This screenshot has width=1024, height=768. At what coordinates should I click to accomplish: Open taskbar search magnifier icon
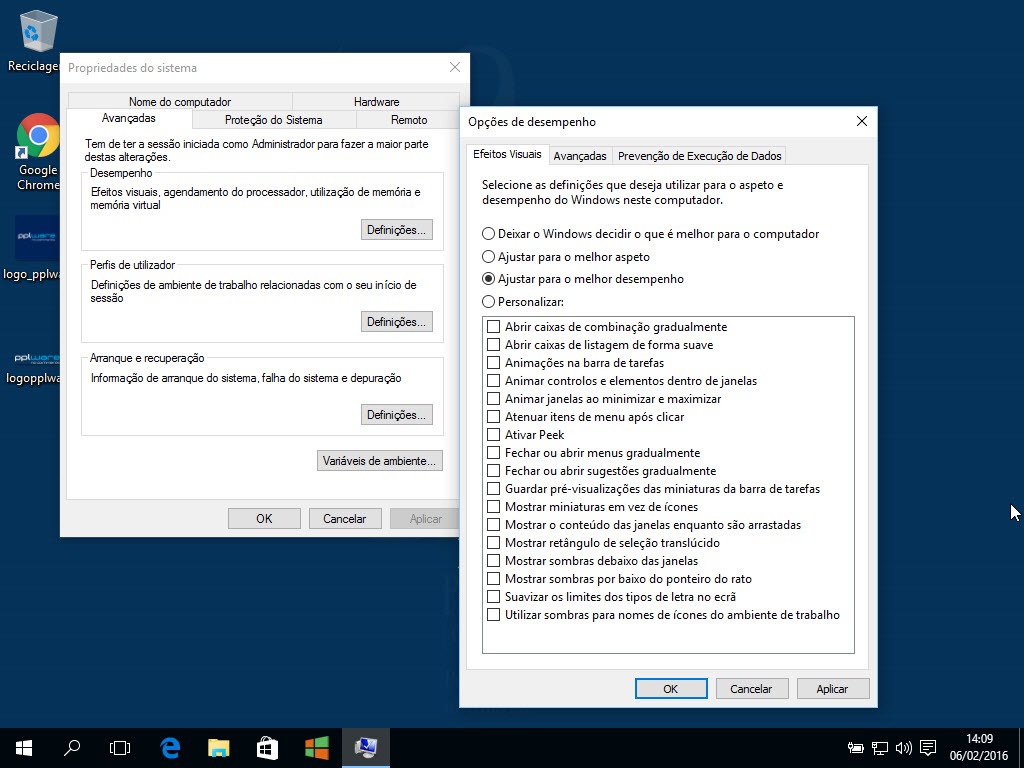(x=72, y=747)
